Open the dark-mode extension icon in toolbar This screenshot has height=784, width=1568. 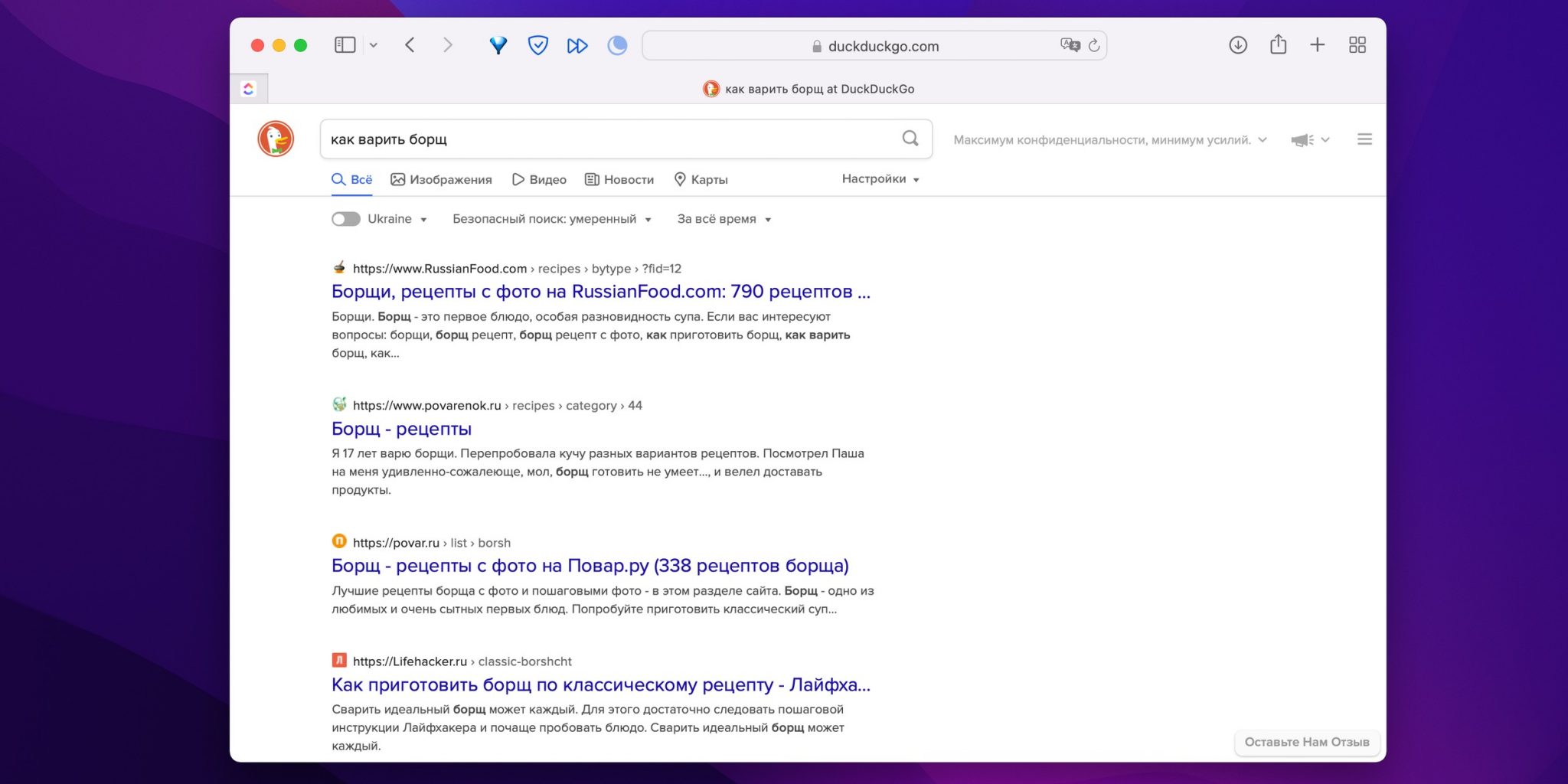pos(617,45)
